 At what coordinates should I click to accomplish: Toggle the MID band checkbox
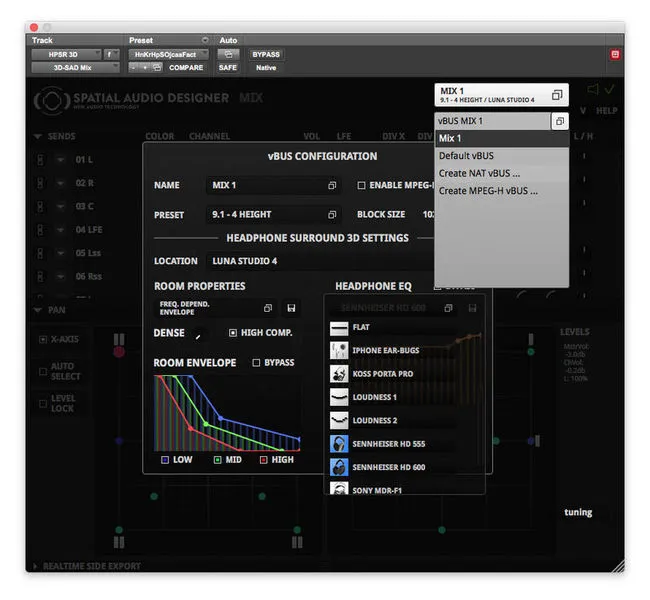coord(217,460)
